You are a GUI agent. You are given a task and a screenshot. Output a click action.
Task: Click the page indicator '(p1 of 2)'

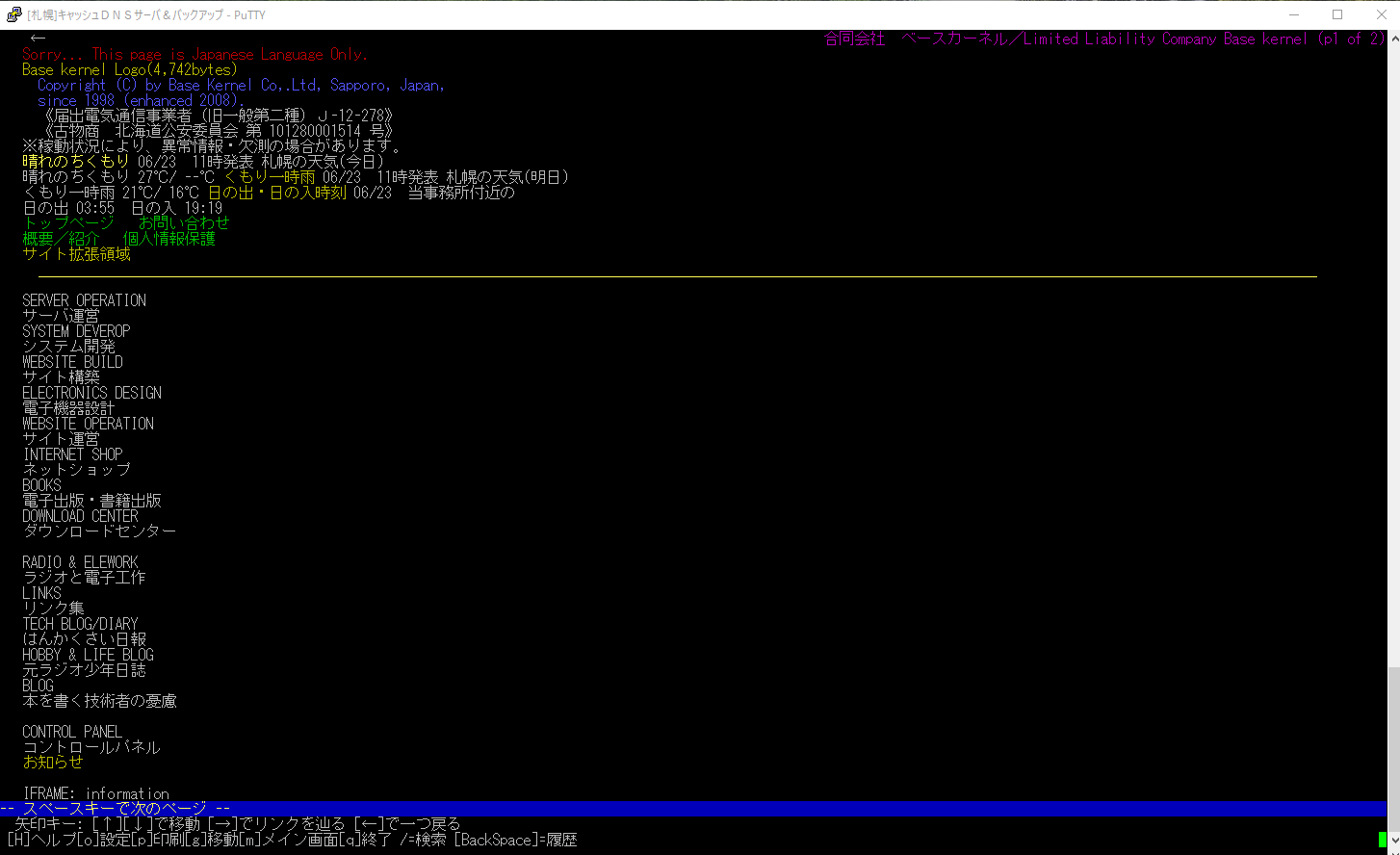click(1352, 39)
